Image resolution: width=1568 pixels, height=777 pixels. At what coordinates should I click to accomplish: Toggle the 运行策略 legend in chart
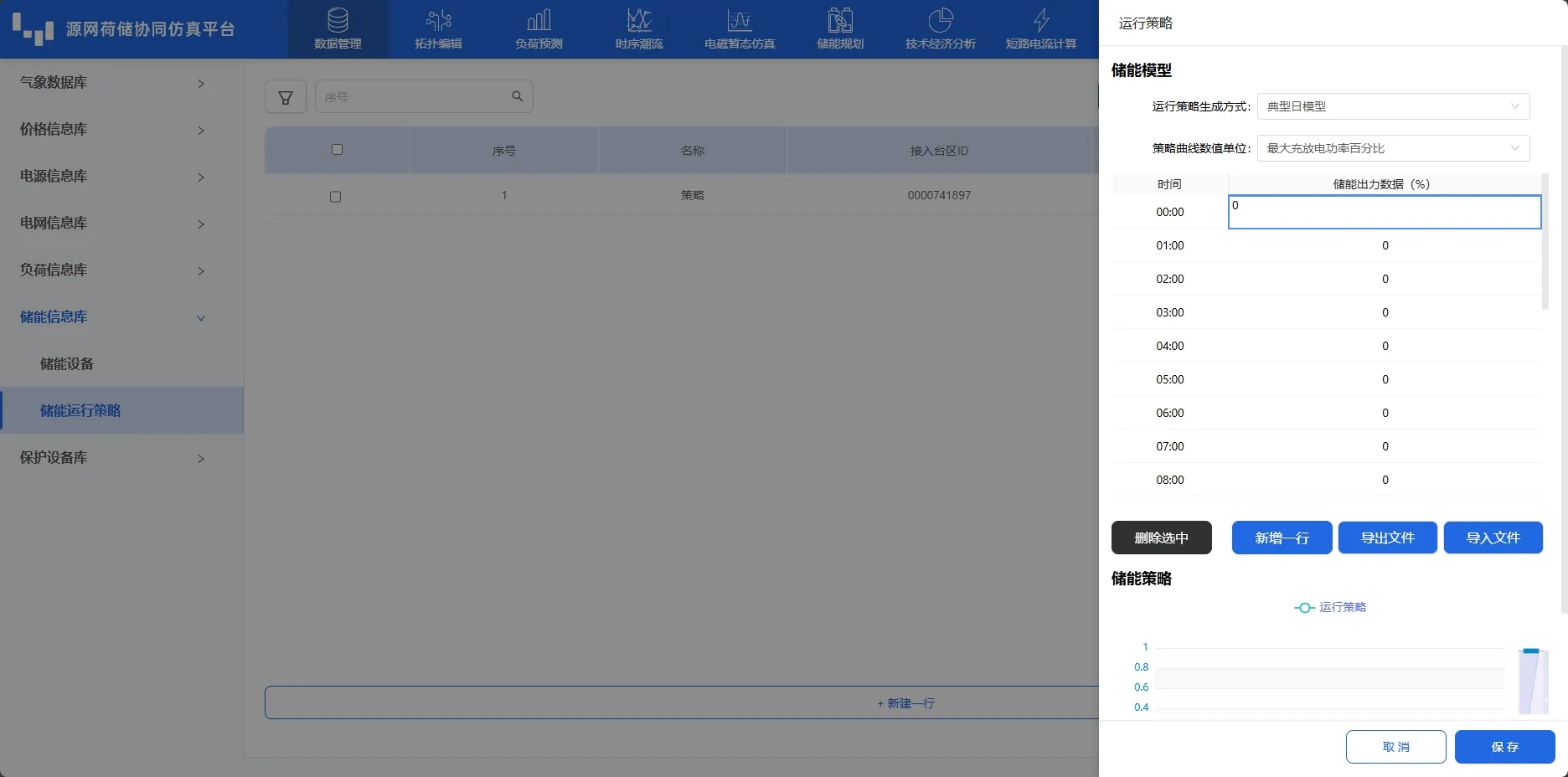click(x=1330, y=608)
